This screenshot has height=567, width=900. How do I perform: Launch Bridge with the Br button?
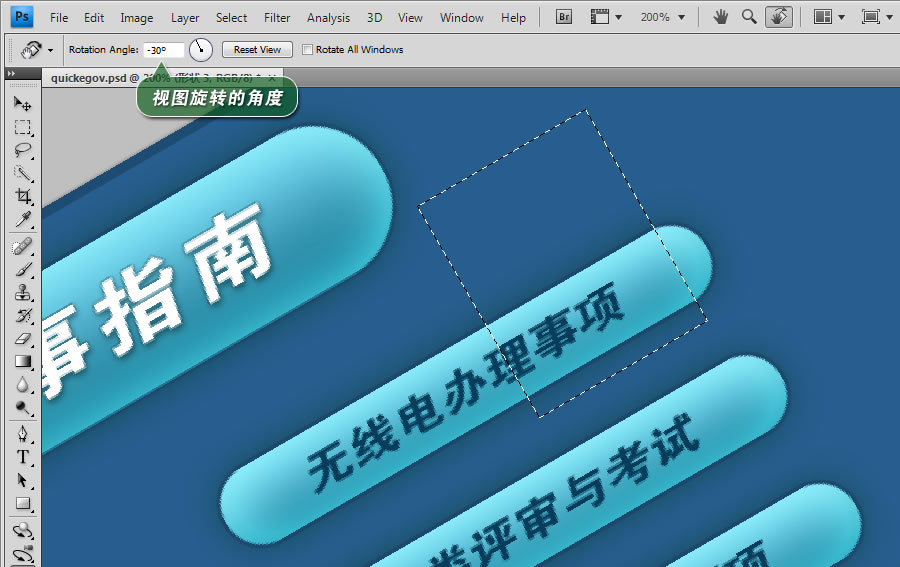(564, 17)
